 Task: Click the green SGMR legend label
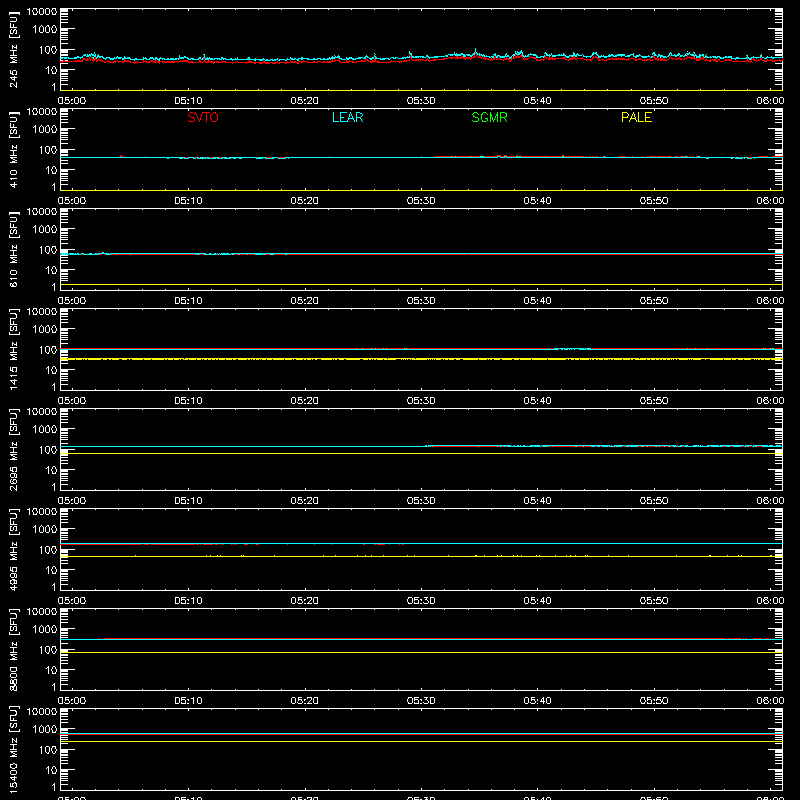tap(489, 117)
